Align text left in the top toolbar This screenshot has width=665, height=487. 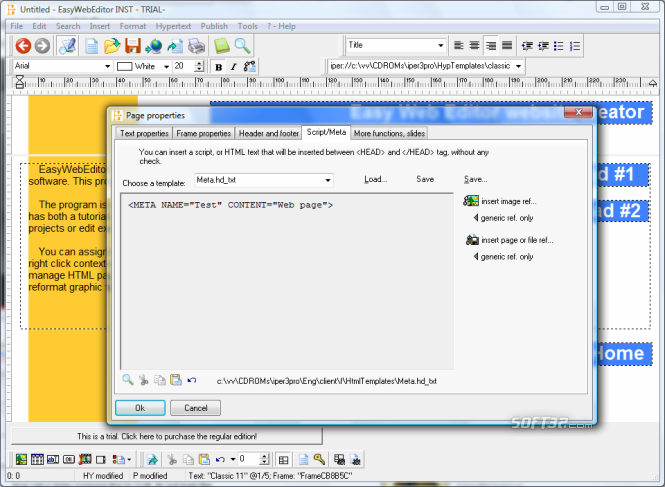[458, 45]
